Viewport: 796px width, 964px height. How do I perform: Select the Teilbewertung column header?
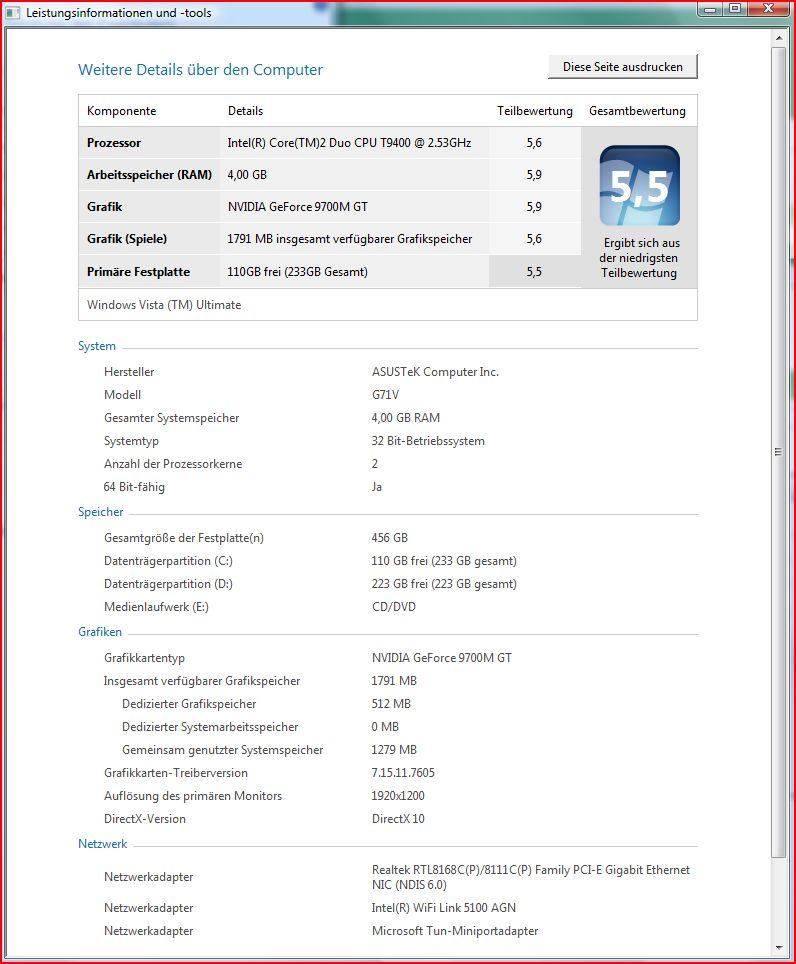[535, 111]
